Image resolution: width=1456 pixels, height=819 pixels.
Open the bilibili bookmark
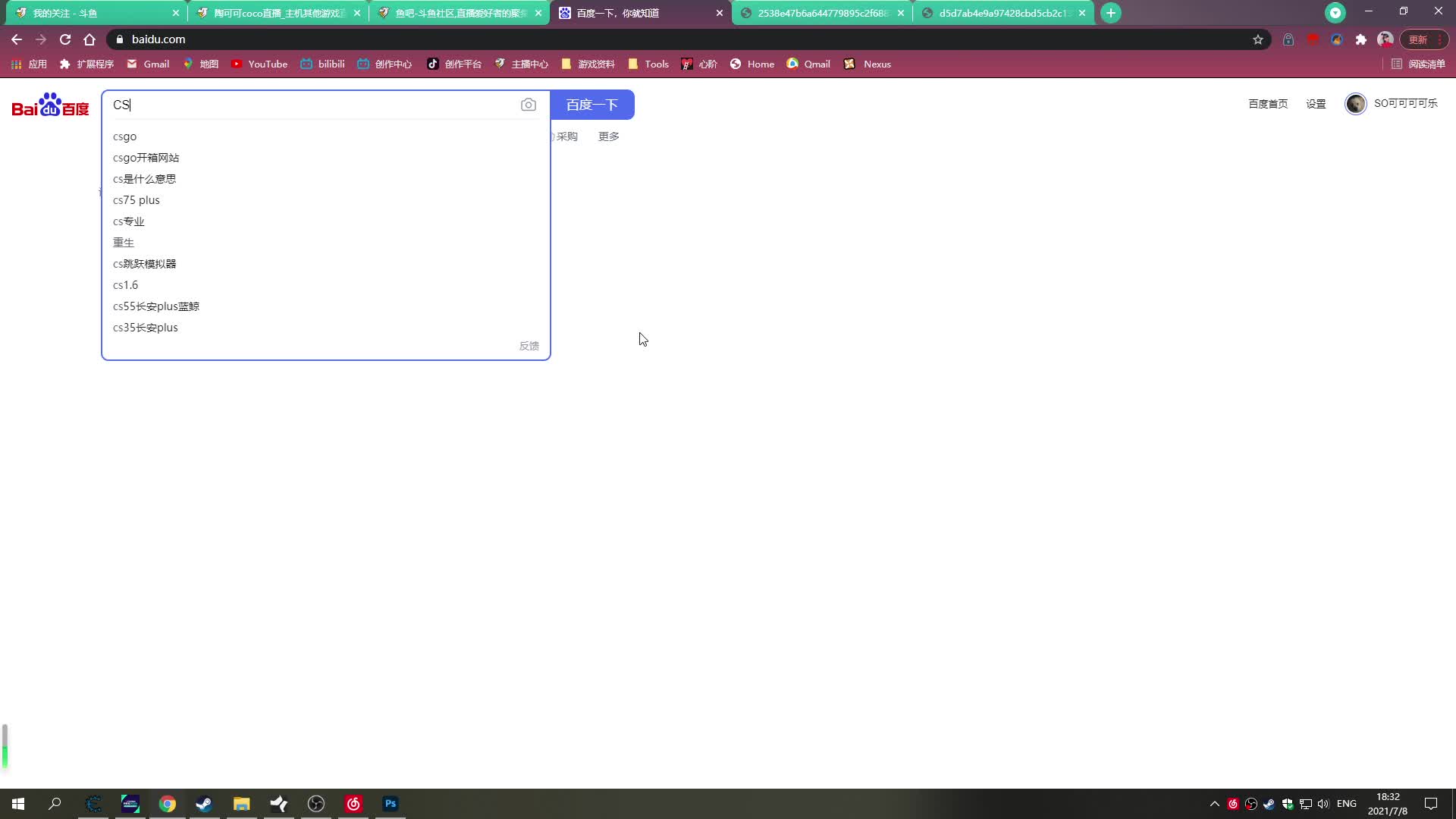click(x=323, y=64)
